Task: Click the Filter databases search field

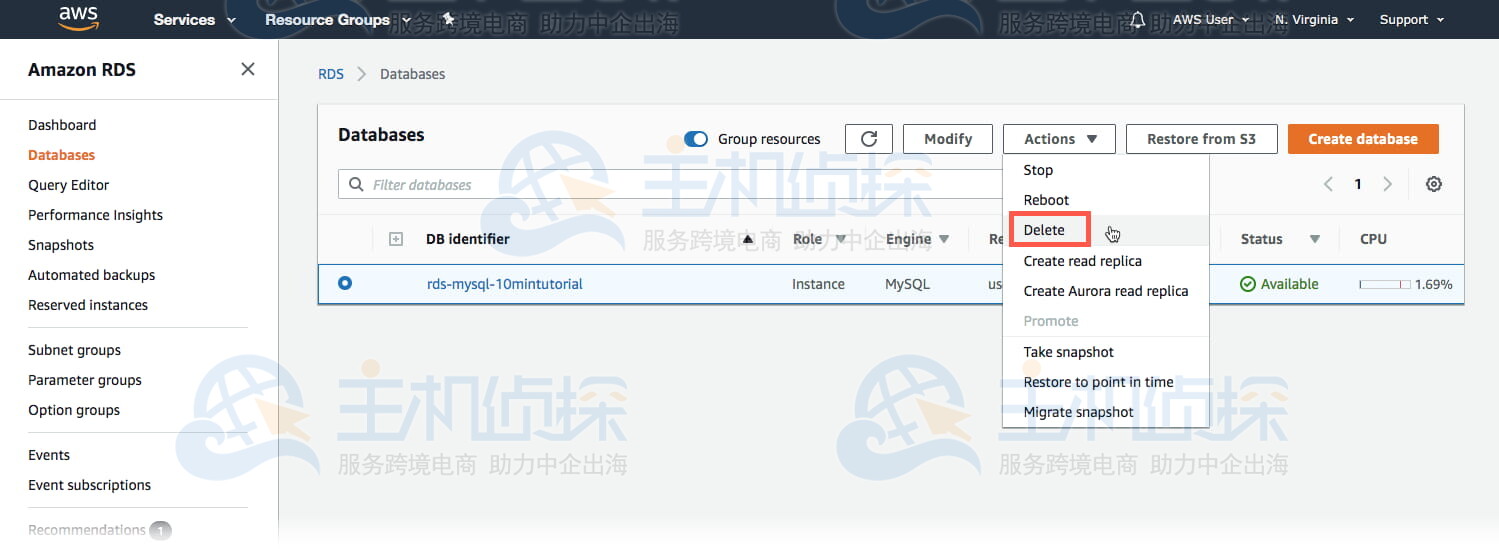Action: pos(672,185)
